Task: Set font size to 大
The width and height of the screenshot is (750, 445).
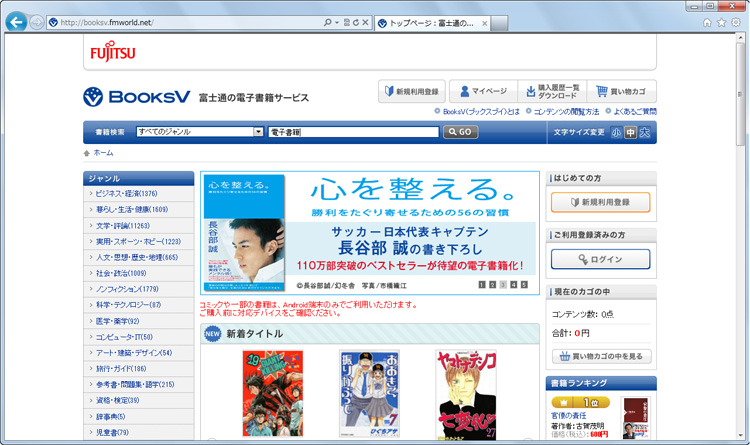Action: (645, 133)
